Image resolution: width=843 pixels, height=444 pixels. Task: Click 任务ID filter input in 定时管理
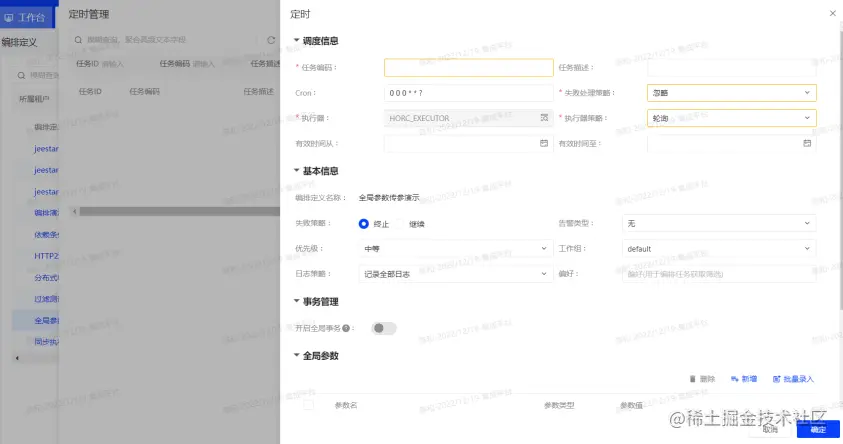coord(113,64)
